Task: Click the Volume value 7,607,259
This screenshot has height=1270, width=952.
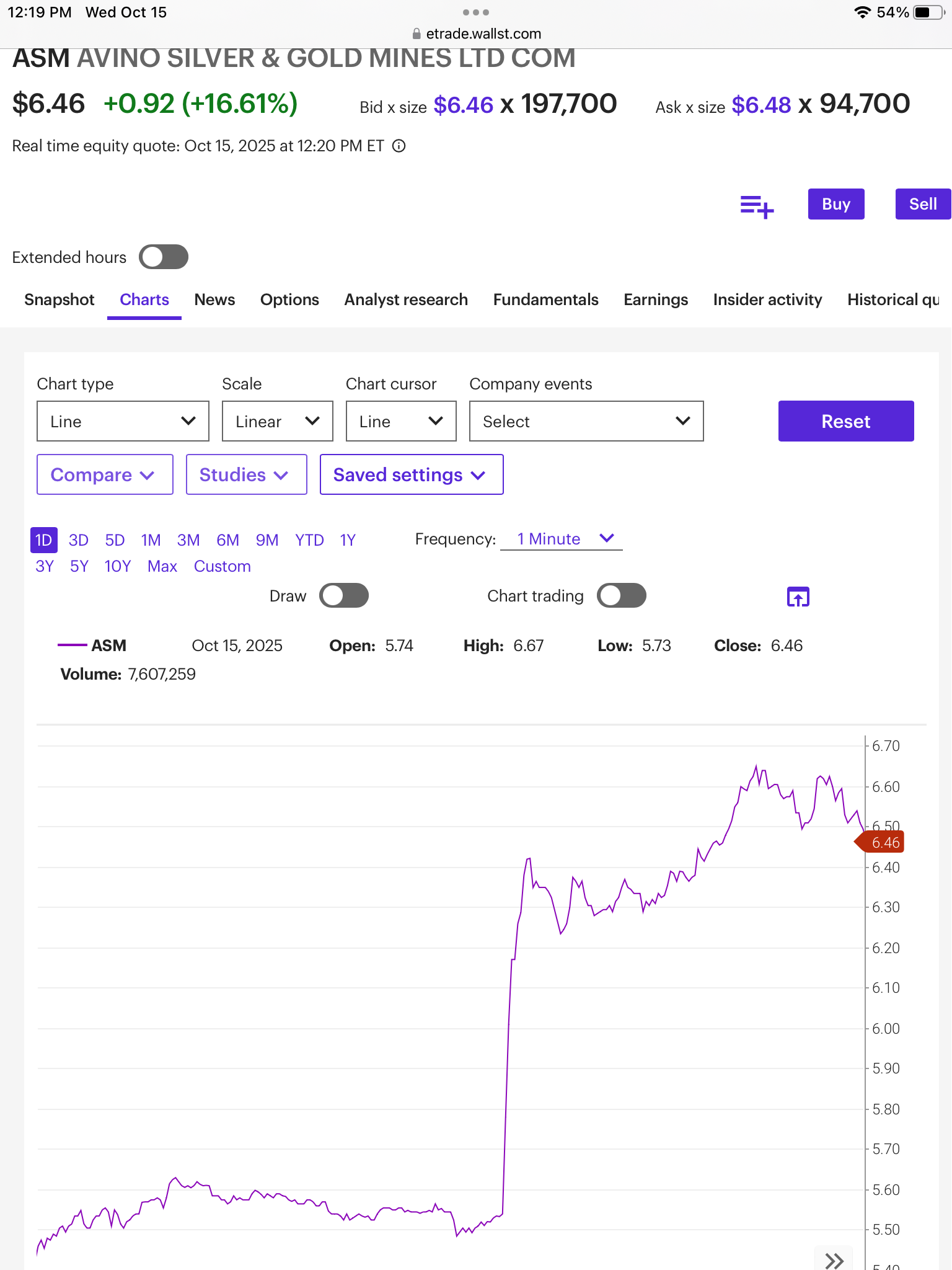Action: pyautogui.click(x=162, y=674)
